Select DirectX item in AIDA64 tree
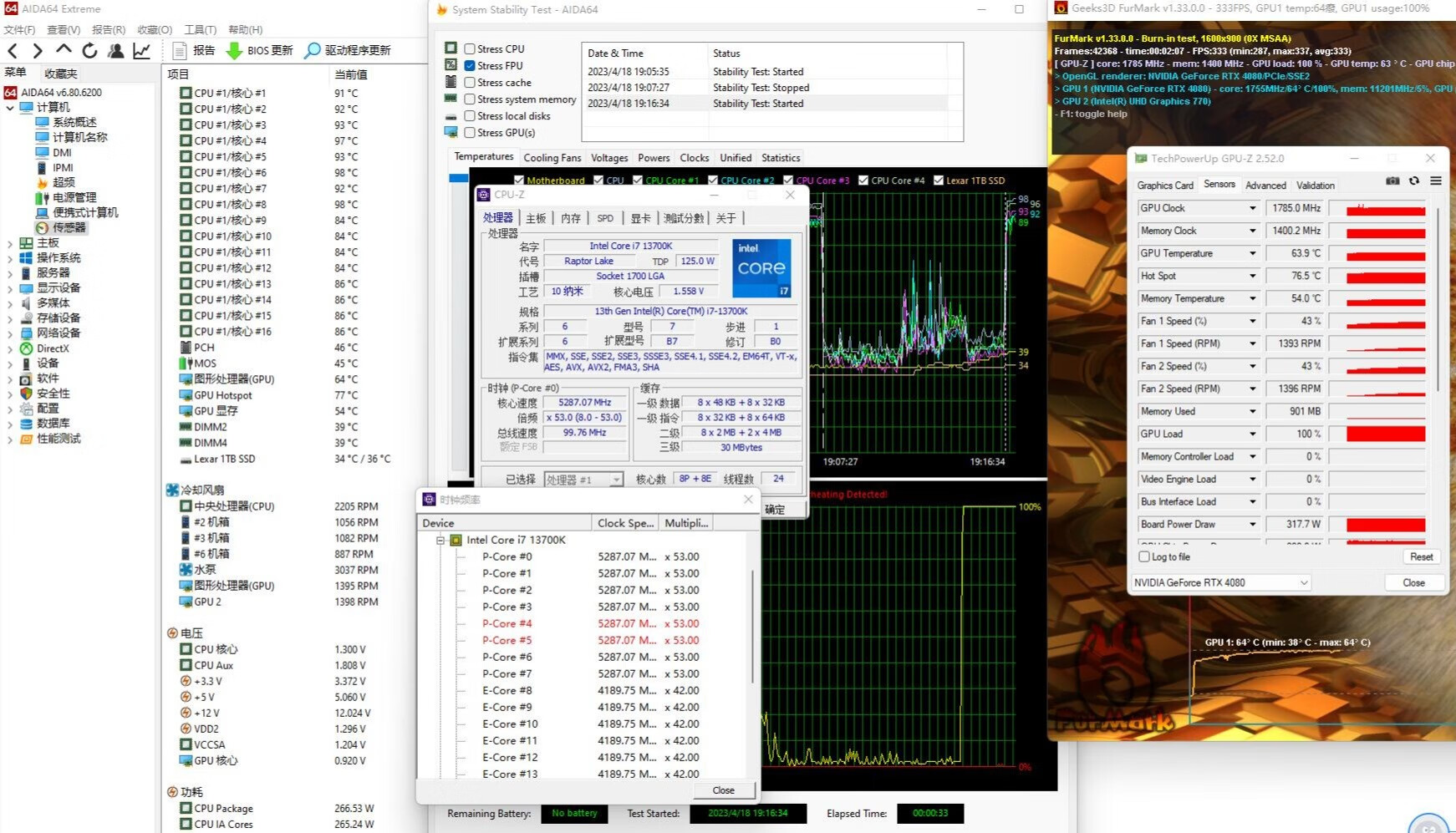This screenshot has width=1456, height=833. (44, 348)
